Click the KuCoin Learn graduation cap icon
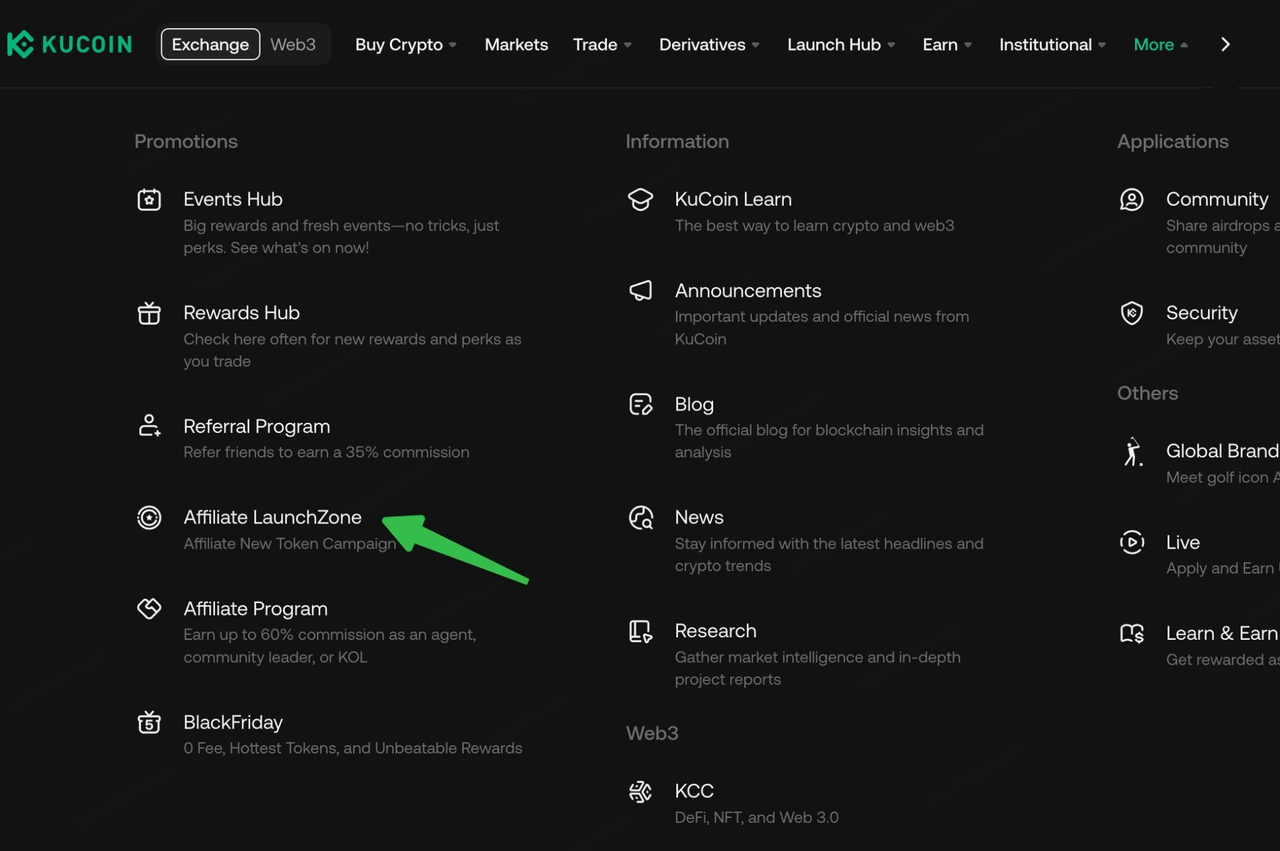1280x851 pixels. [640, 200]
